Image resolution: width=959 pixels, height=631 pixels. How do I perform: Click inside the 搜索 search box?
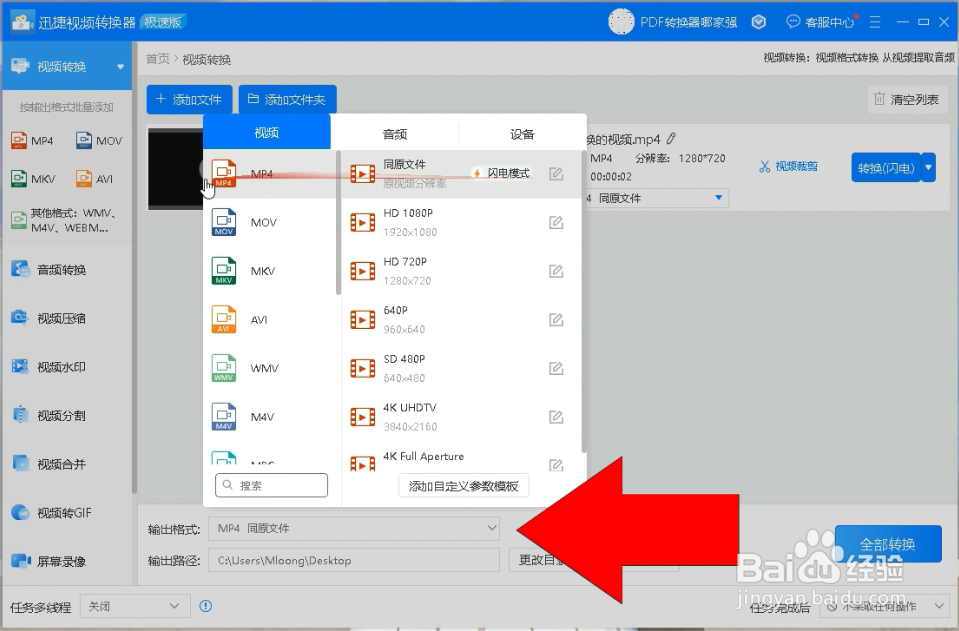click(270, 485)
